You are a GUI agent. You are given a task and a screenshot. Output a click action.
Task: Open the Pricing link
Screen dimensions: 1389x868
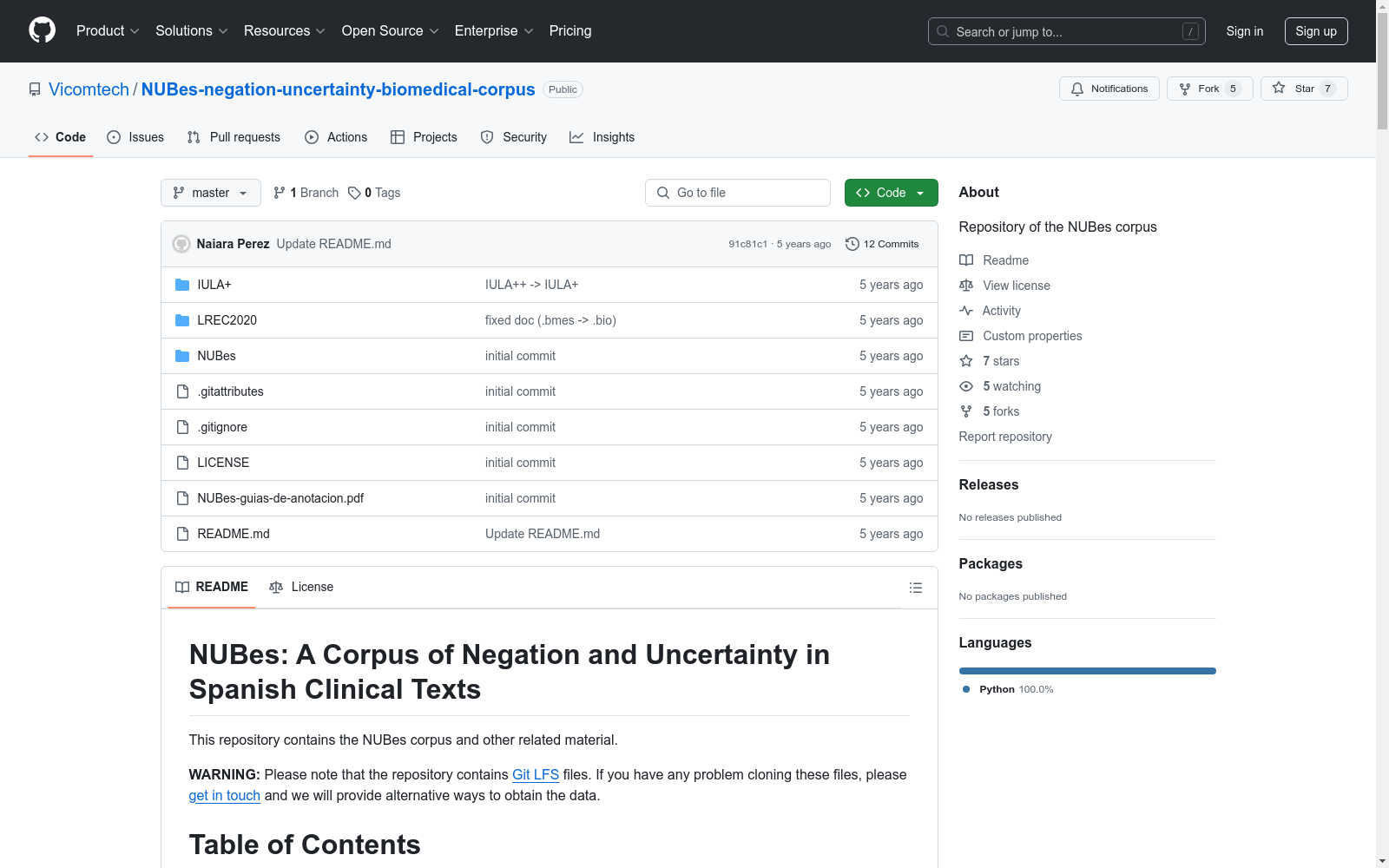(x=570, y=30)
